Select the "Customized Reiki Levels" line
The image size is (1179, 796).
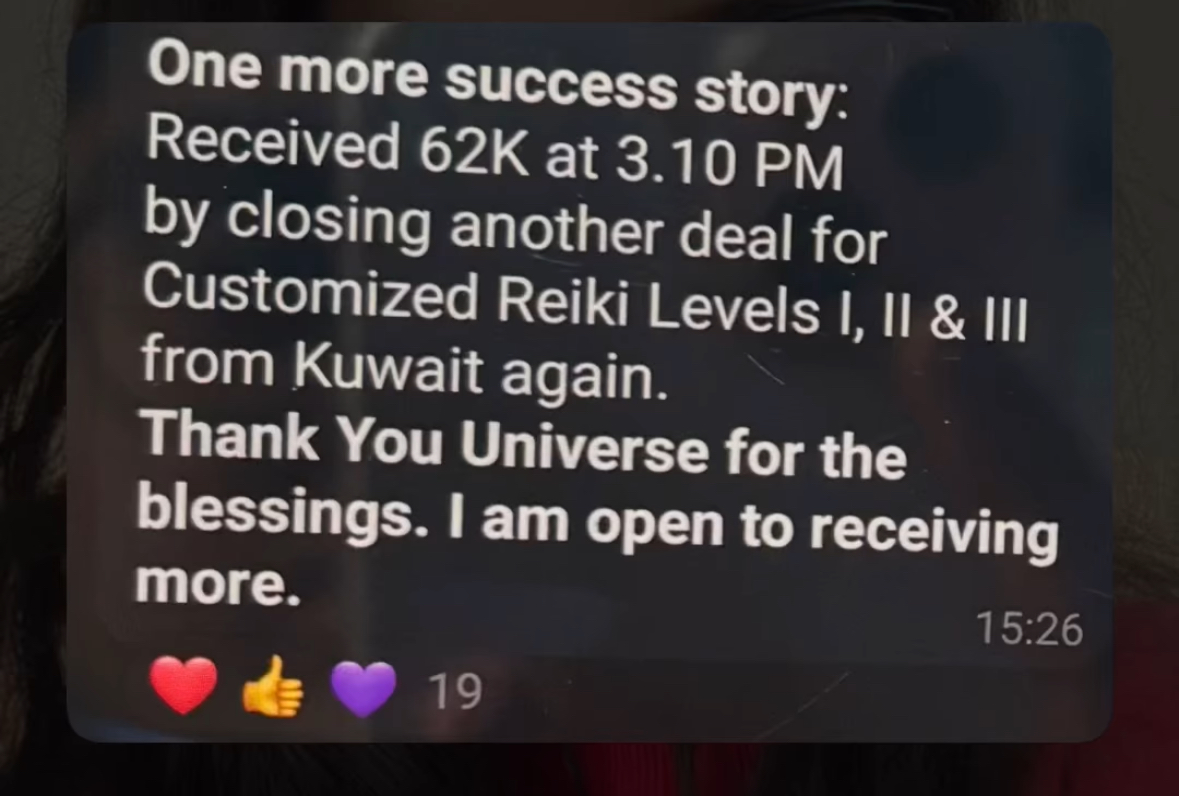[x=481, y=300]
